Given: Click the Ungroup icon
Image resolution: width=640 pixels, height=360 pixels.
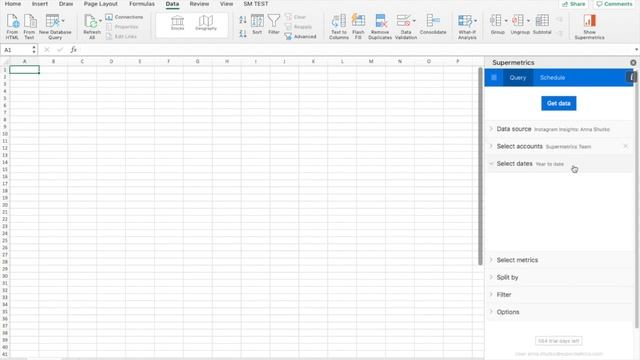Looking at the screenshot, I should point(520,24).
